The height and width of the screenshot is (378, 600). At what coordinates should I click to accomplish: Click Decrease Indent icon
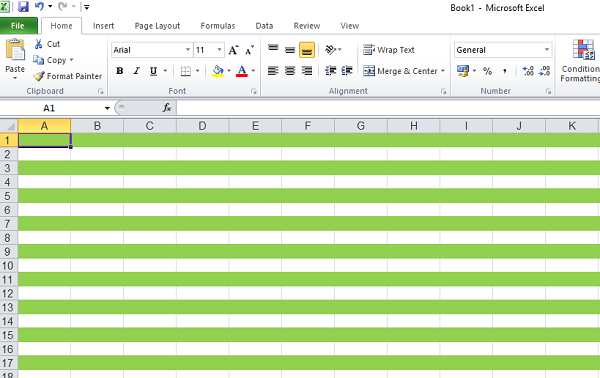331,71
